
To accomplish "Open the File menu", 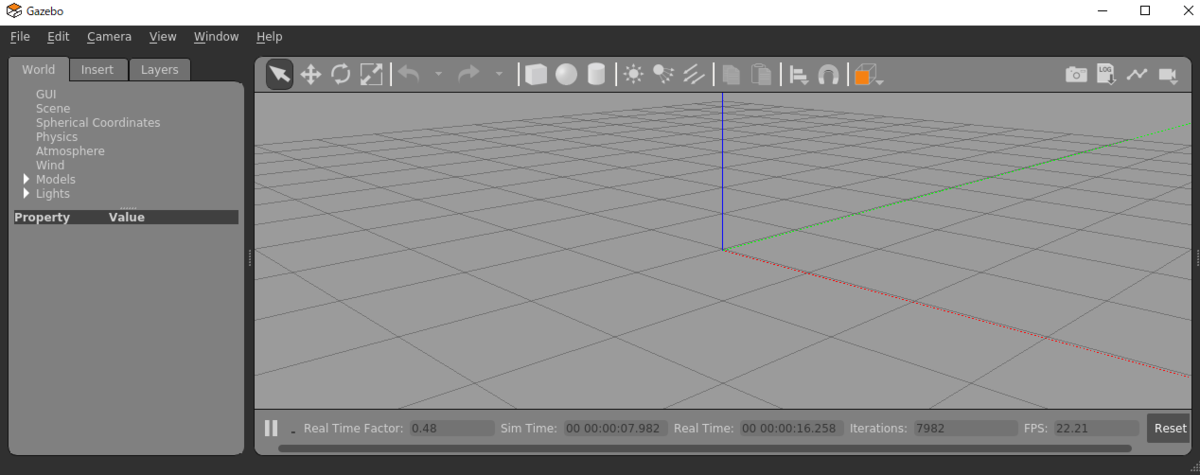I will click(20, 36).
